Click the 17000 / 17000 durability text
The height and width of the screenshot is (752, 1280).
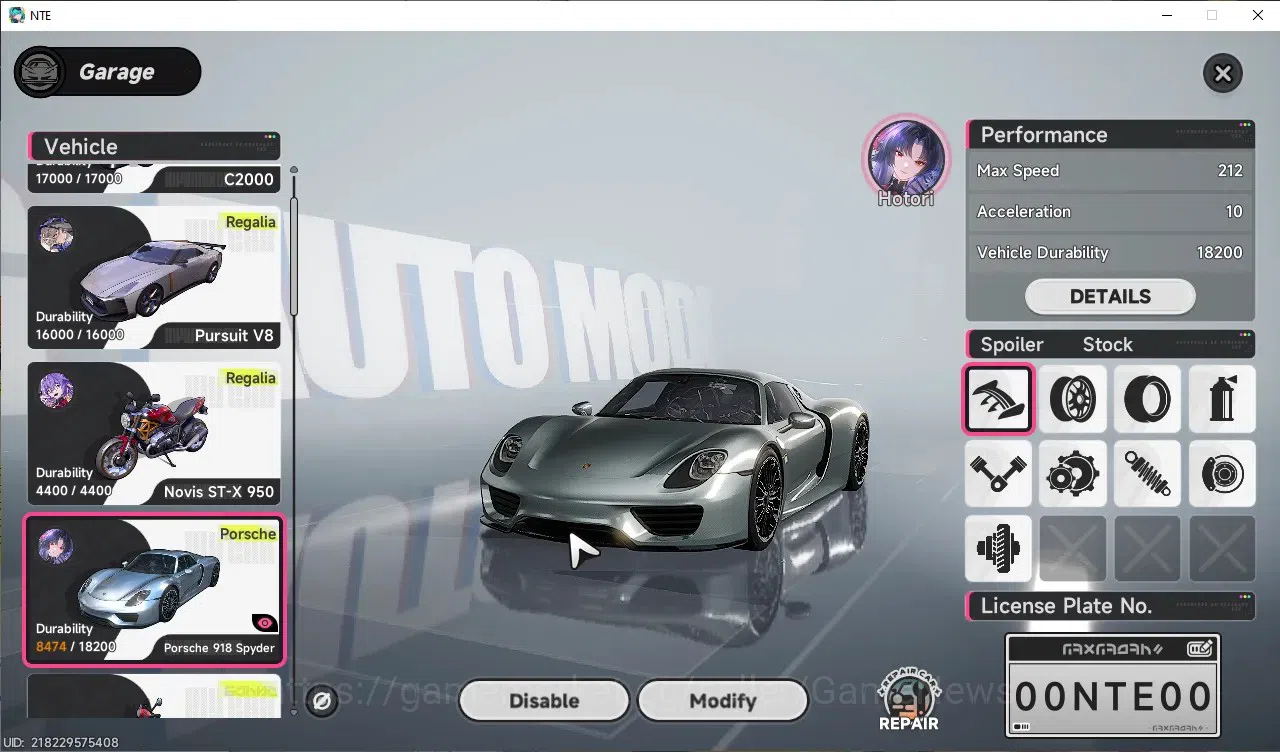[79, 179]
